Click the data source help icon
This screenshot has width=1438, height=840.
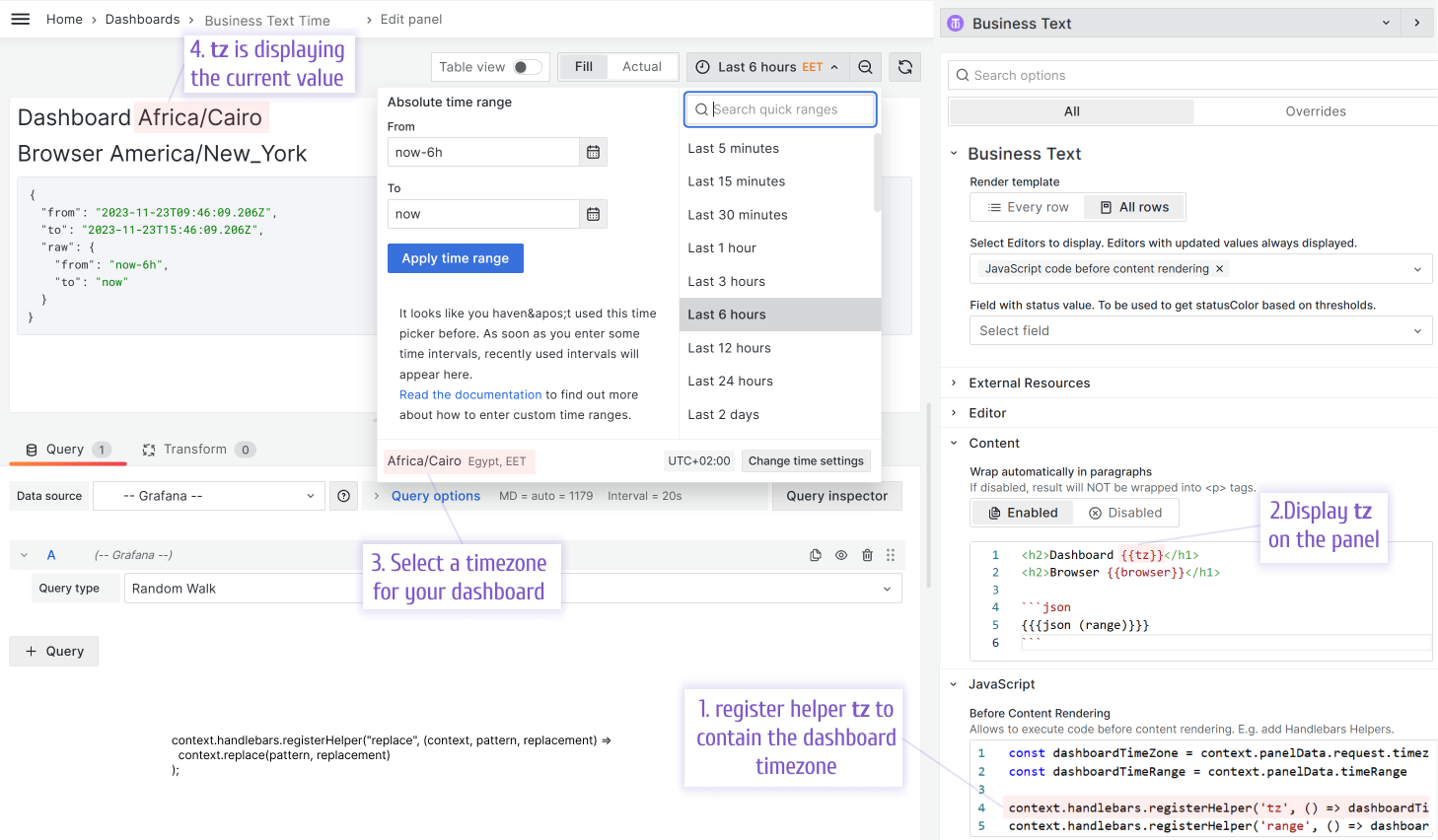(343, 496)
